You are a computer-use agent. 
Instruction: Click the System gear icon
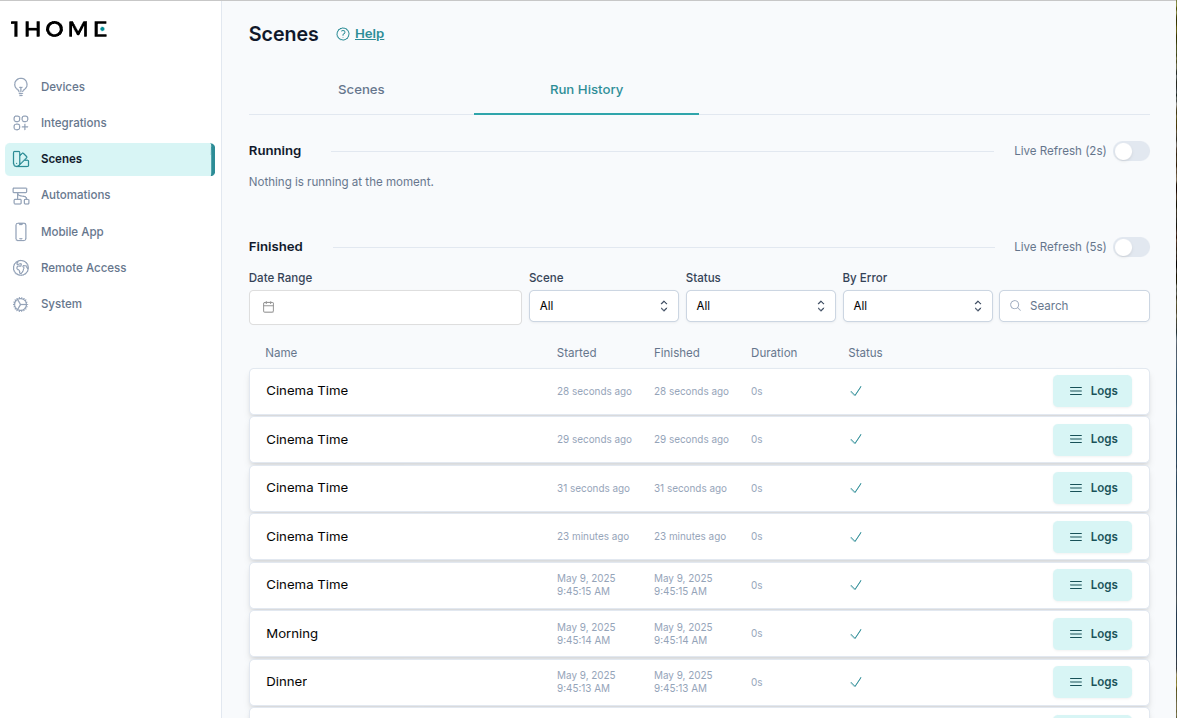pyautogui.click(x=20, y=304)
